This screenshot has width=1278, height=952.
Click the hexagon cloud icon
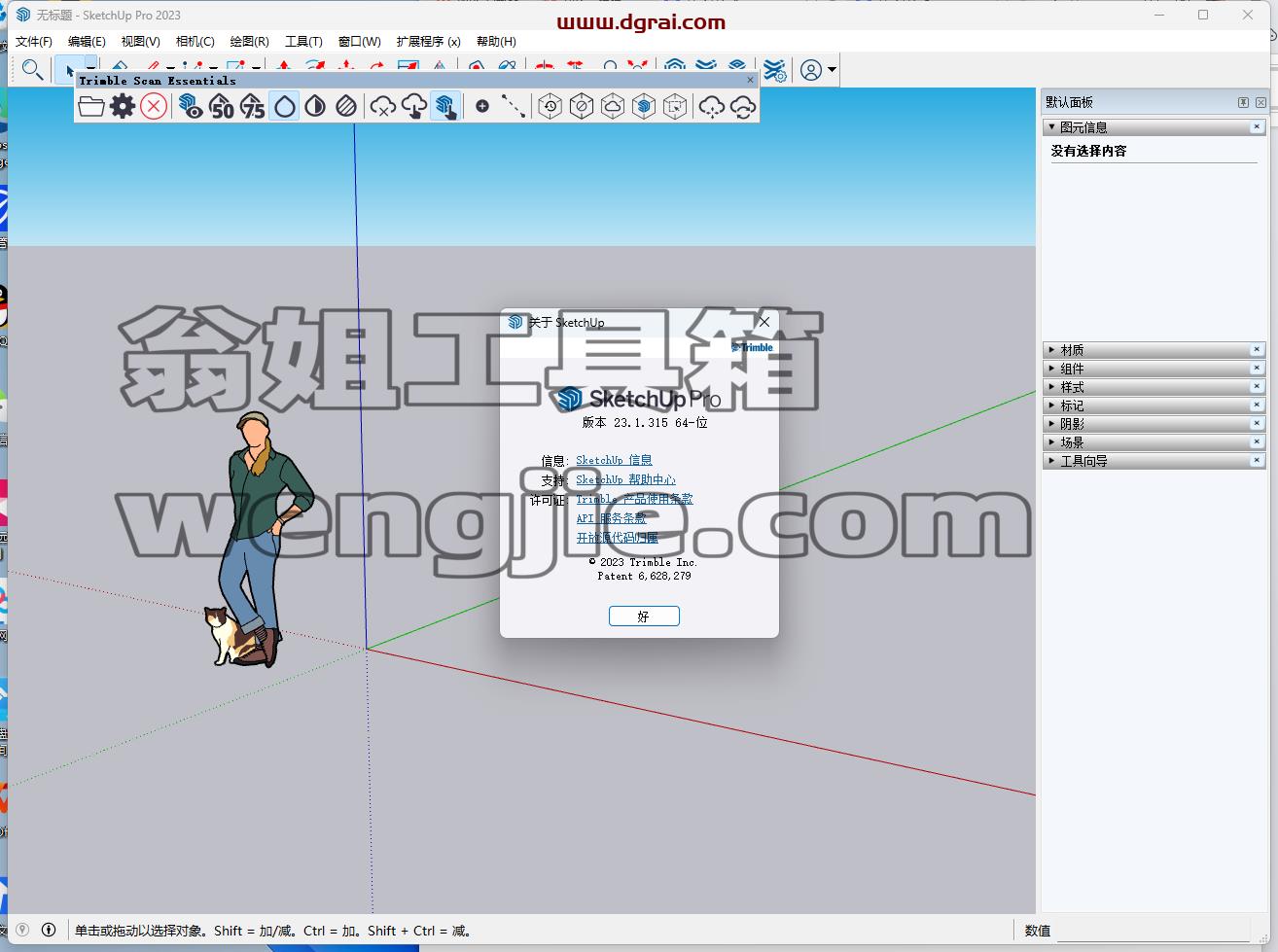(x=613, y=106)
